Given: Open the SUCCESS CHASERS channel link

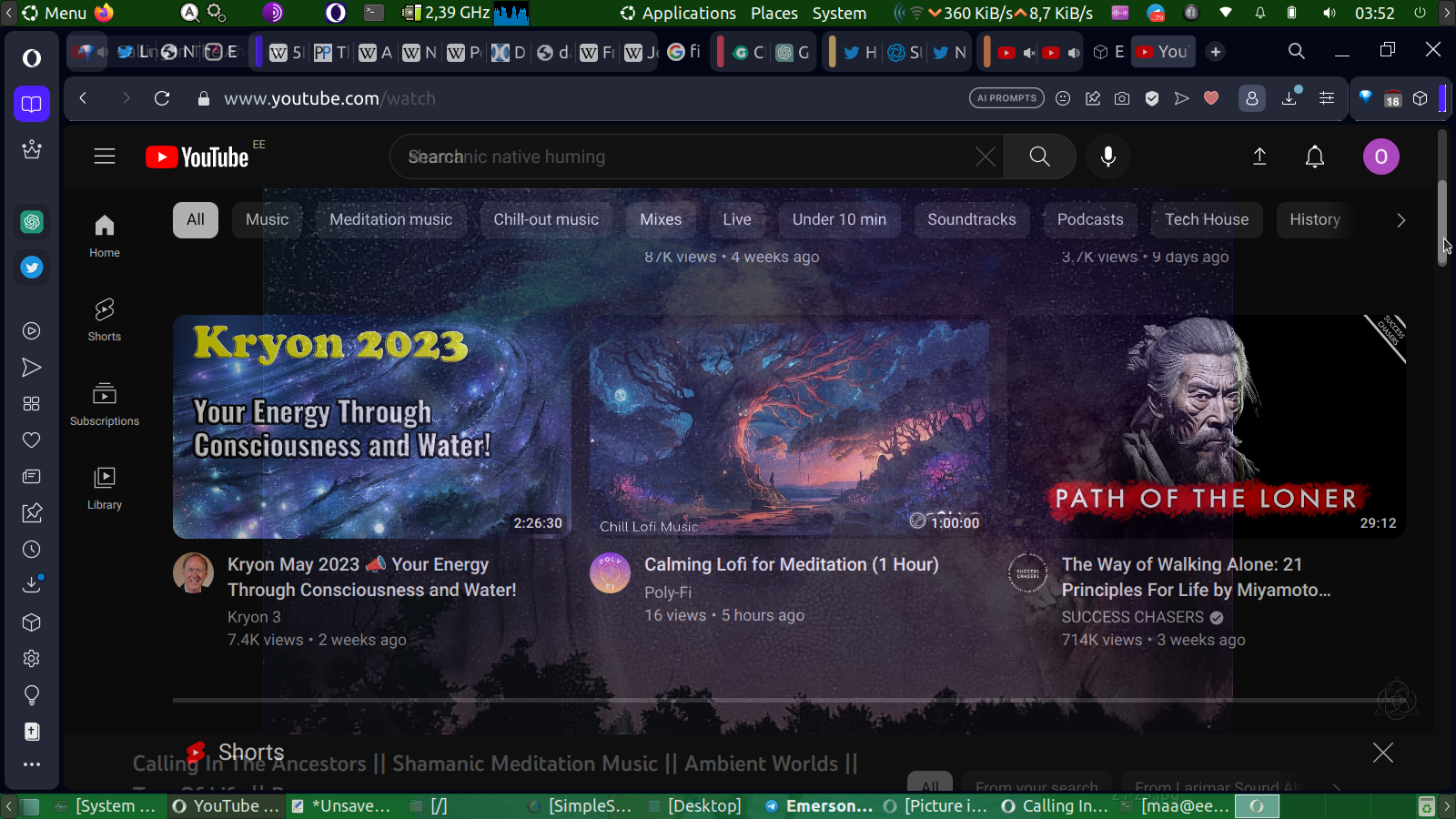Looking at the screenshot, I should (x=1132, y=617).
